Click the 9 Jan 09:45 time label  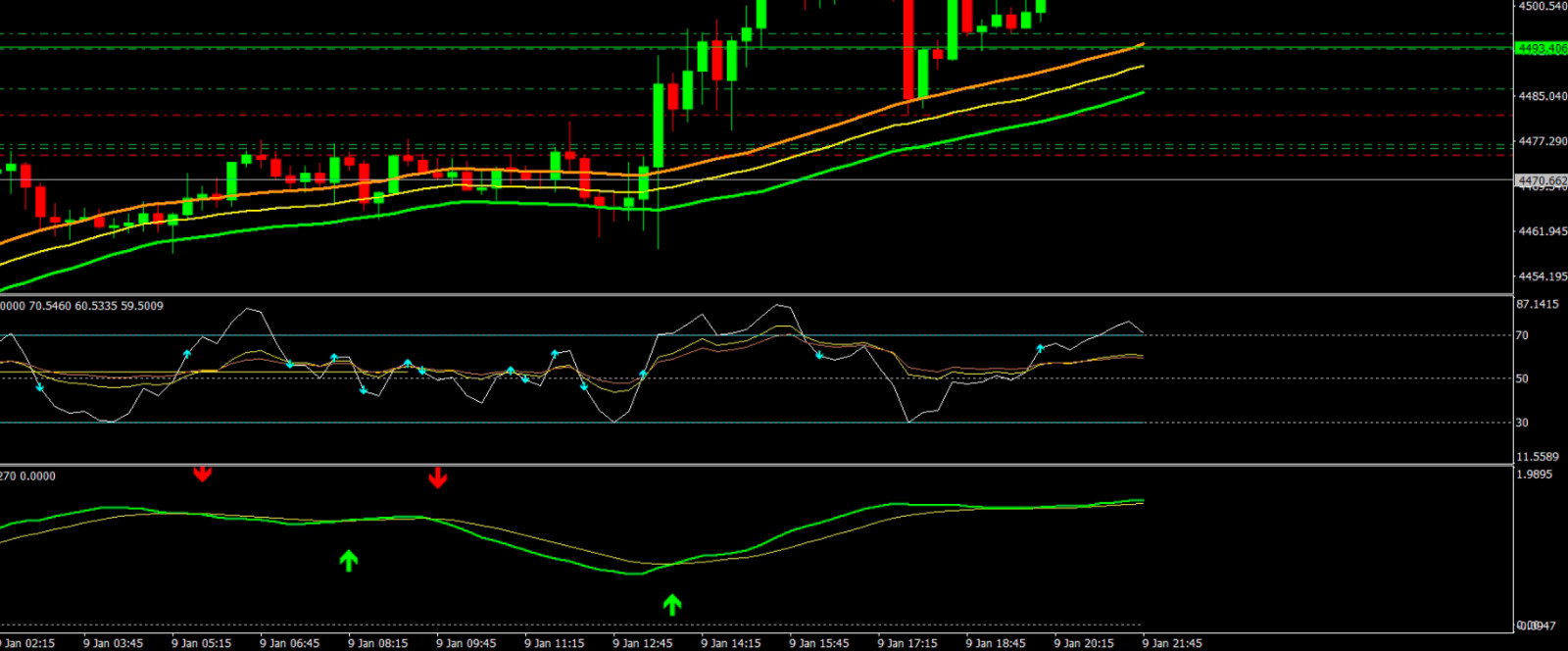coord(465,644)
